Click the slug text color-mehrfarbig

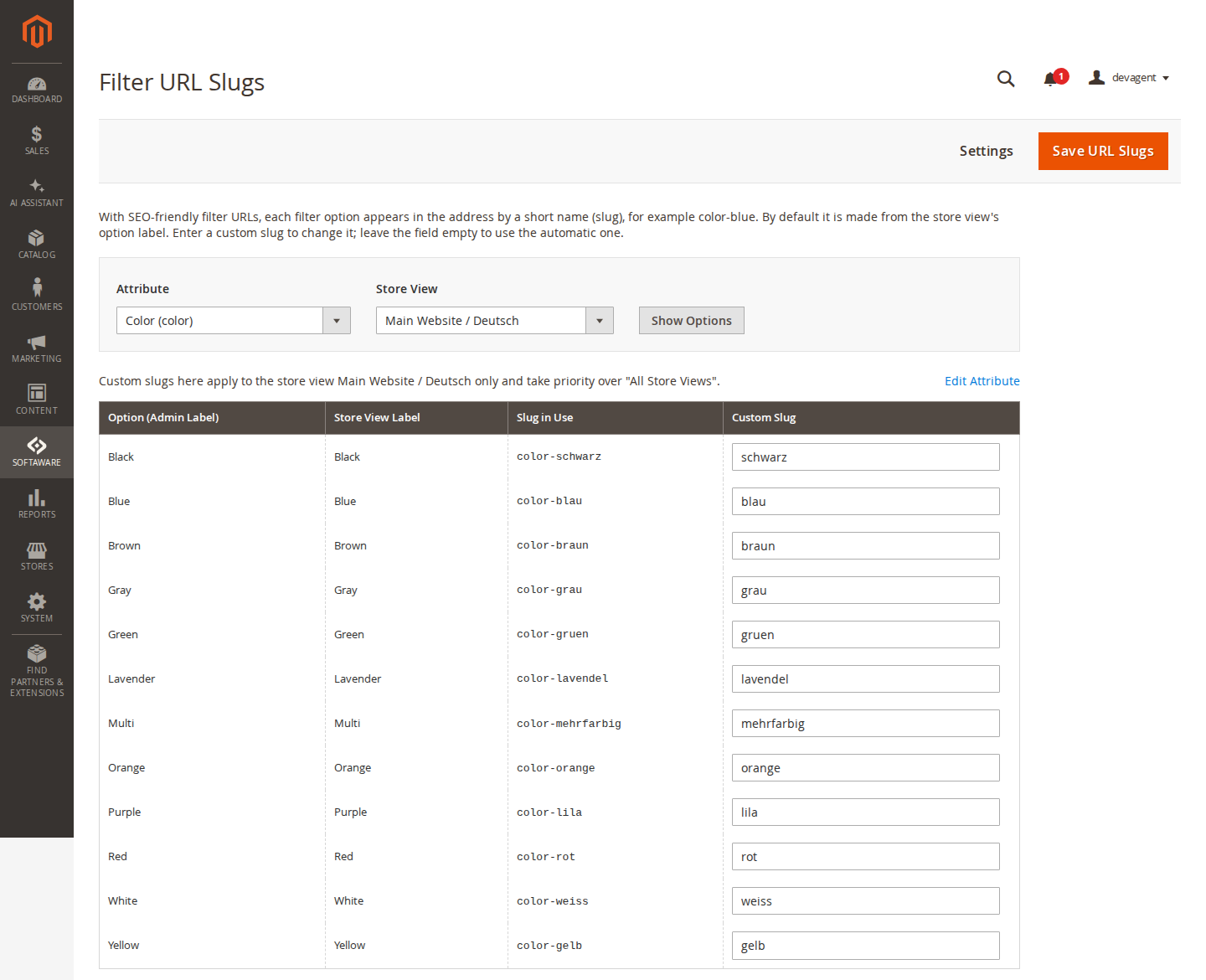coord(569,724)
